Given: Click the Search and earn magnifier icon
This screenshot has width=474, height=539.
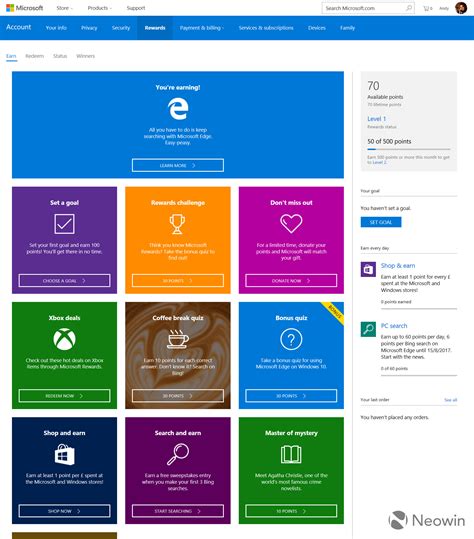Looking at the screenshot, I should coord(178,454).
